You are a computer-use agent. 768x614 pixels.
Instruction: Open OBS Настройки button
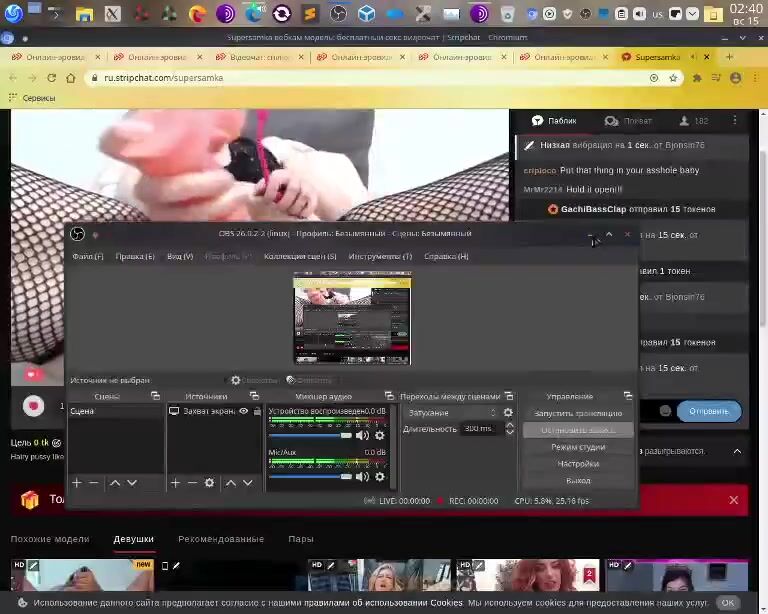(578, 464)
